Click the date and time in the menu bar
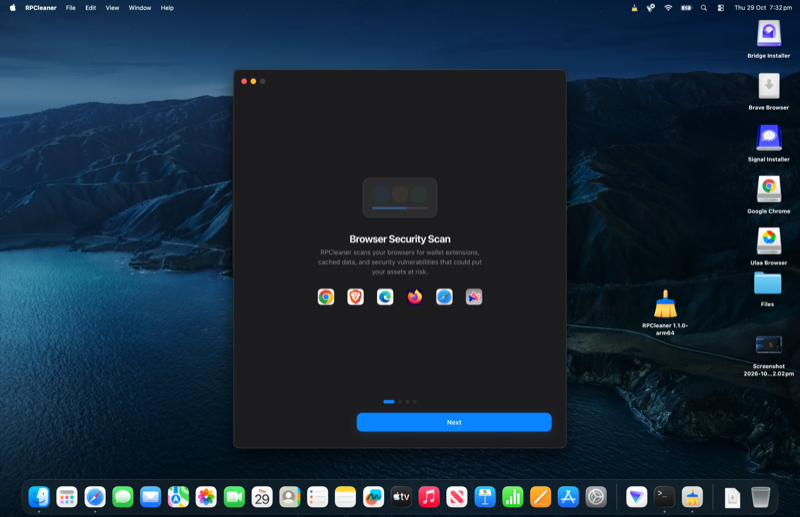 tap(763, 8)
